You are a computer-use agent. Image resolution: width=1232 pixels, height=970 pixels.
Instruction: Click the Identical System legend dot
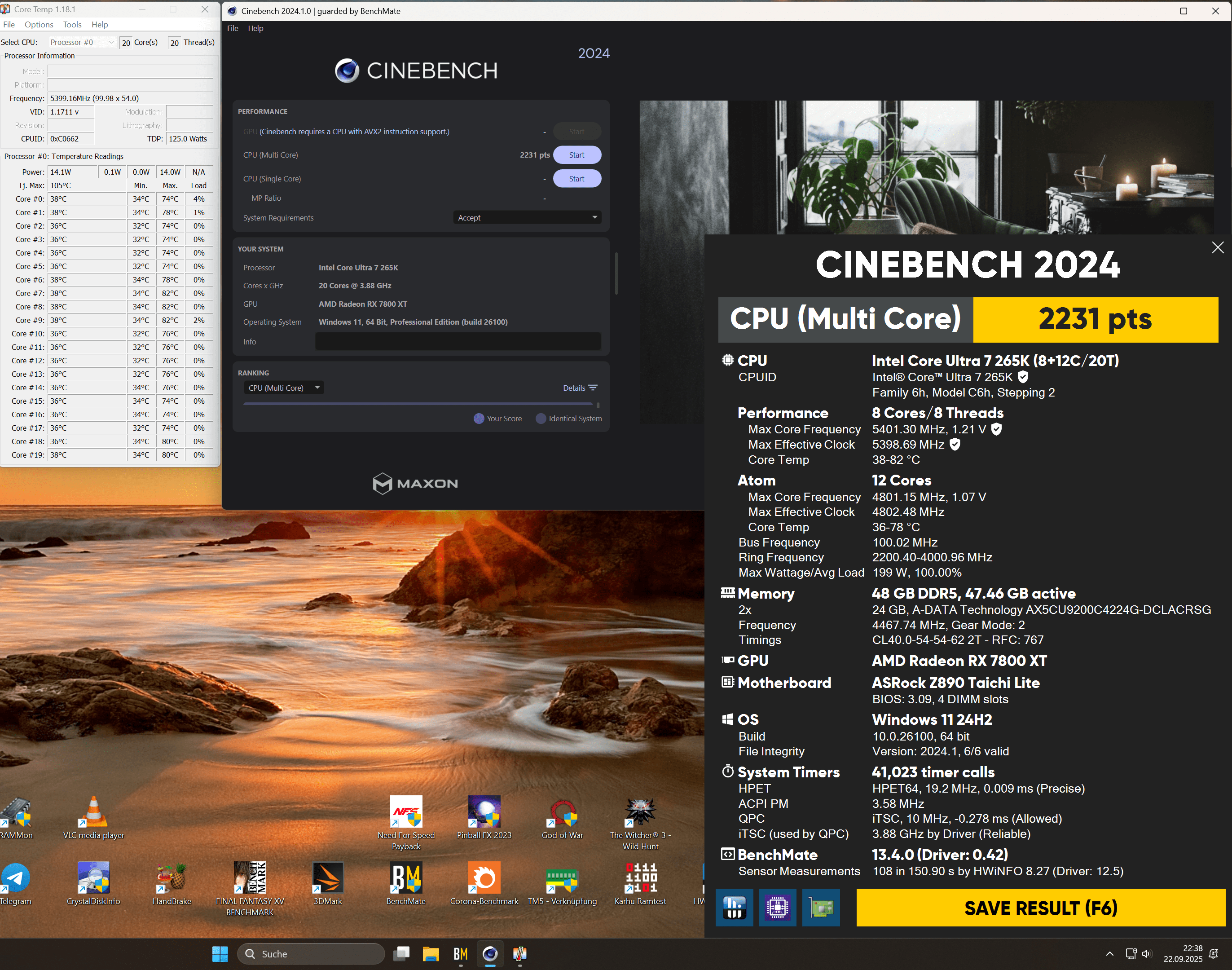click(x=541, y=419)
